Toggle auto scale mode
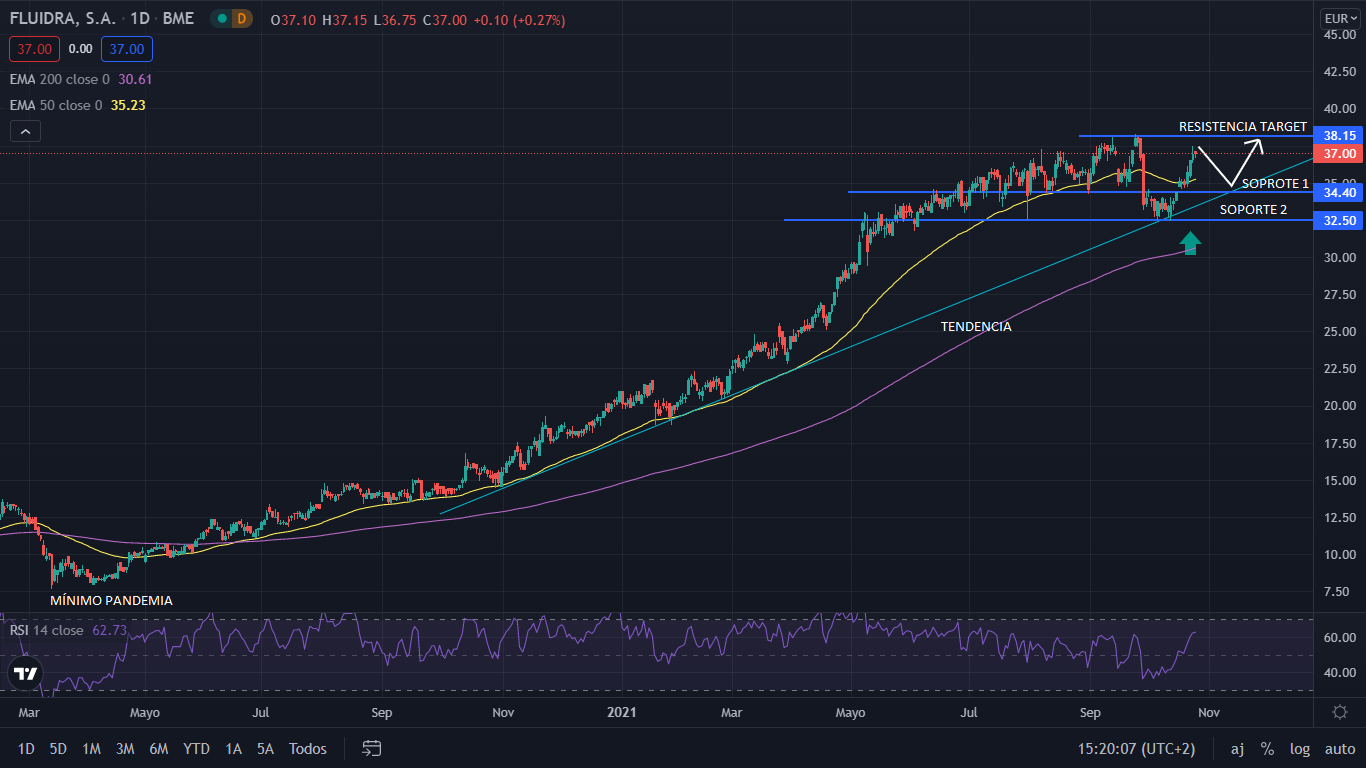 tap(1339, 748)
